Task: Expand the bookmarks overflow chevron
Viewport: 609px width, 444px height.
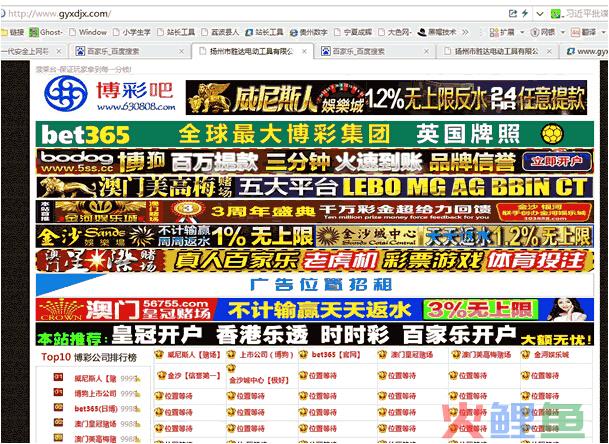Action: pyautogui.click(x=465, y=32)
